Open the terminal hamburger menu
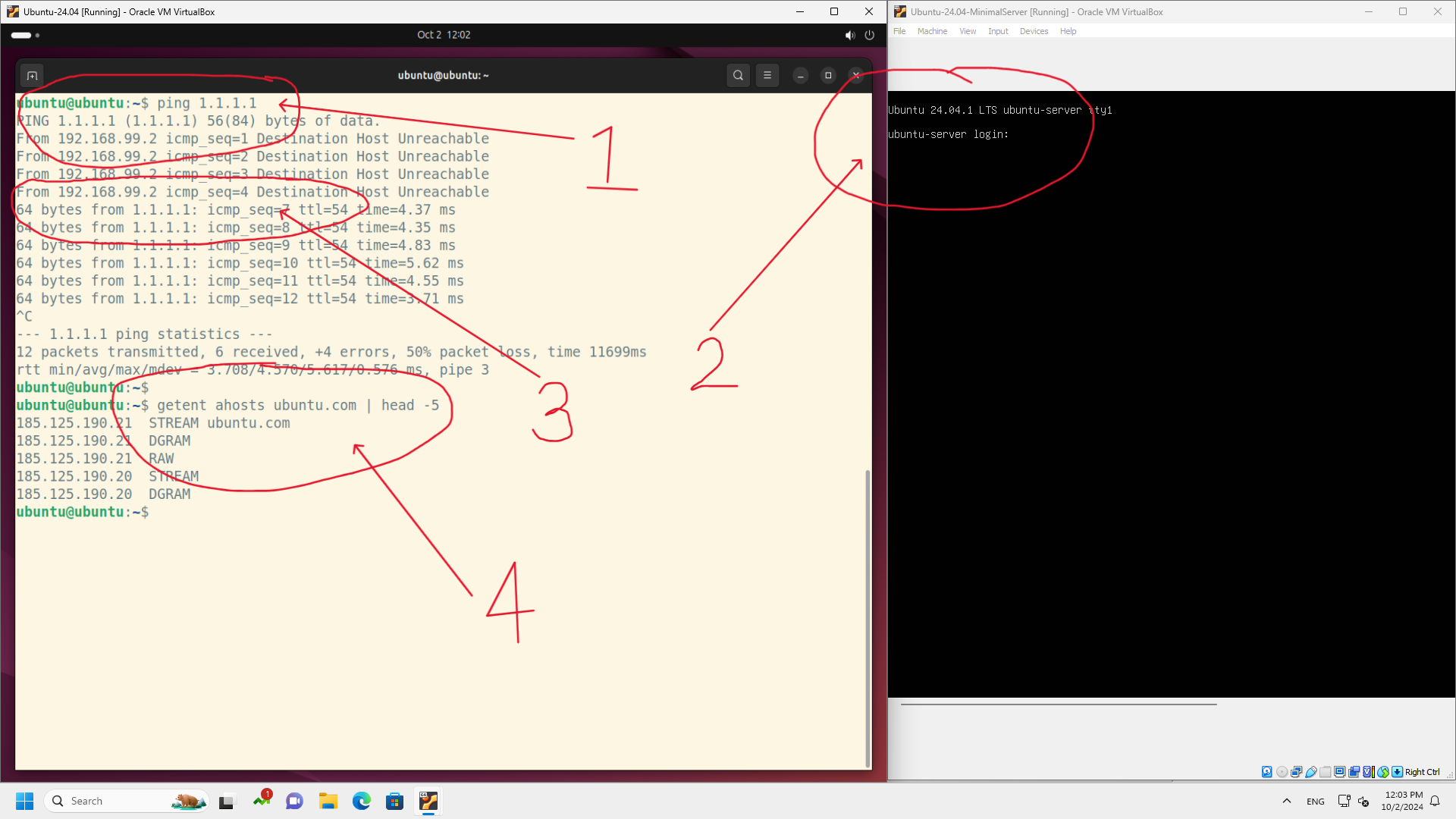The height and width of the screenshot is (819, 1456). 767,75
